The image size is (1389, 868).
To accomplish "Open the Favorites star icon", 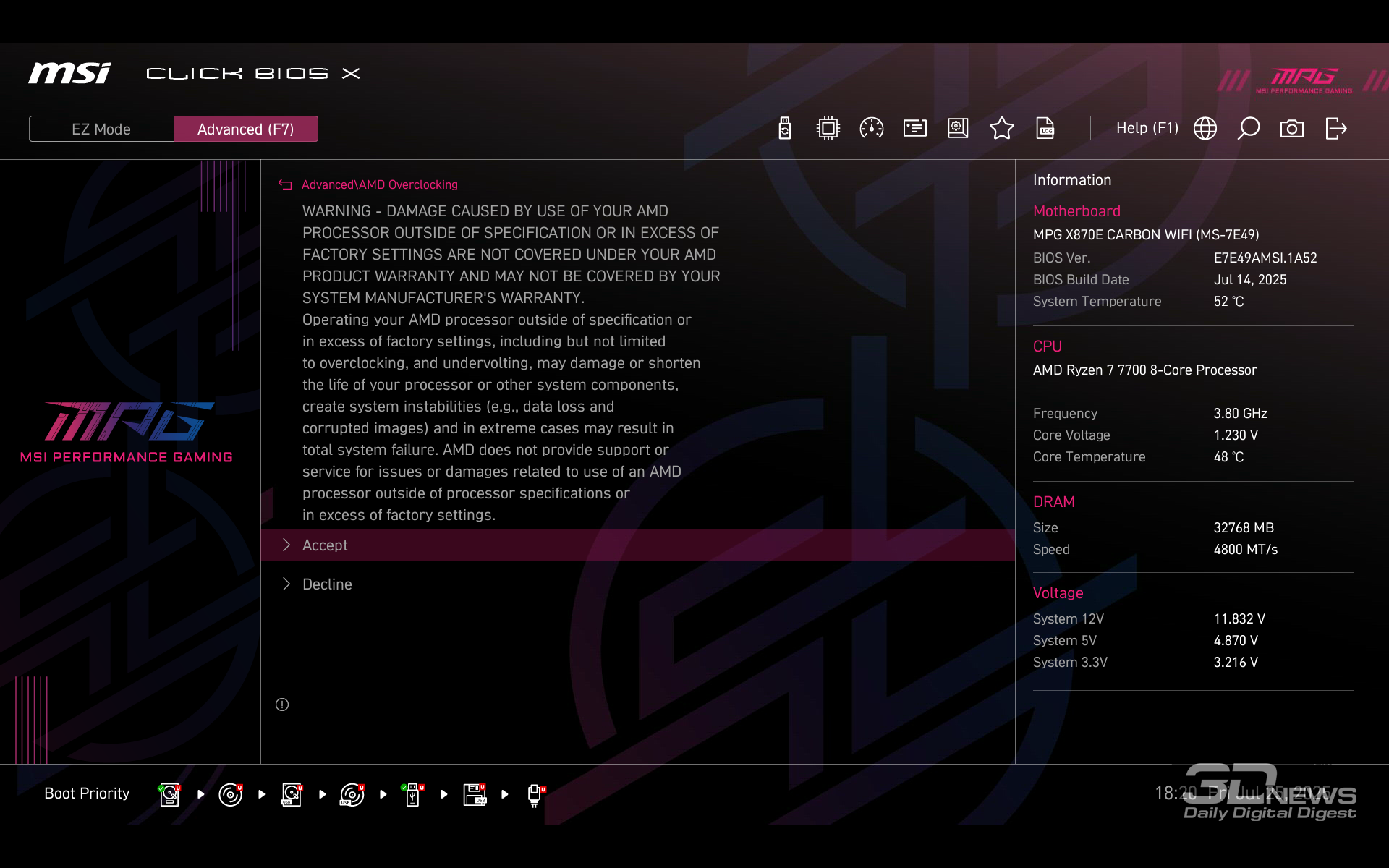I will coord(1001,129).
